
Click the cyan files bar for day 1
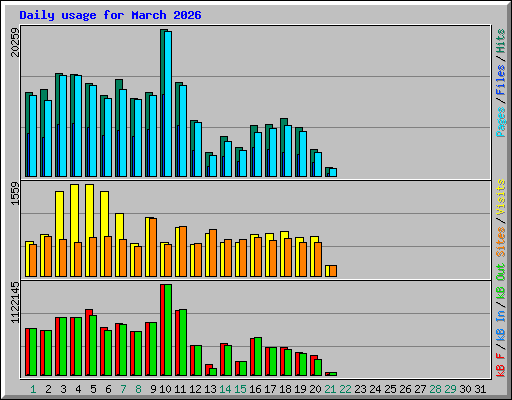tap(33, 136)
